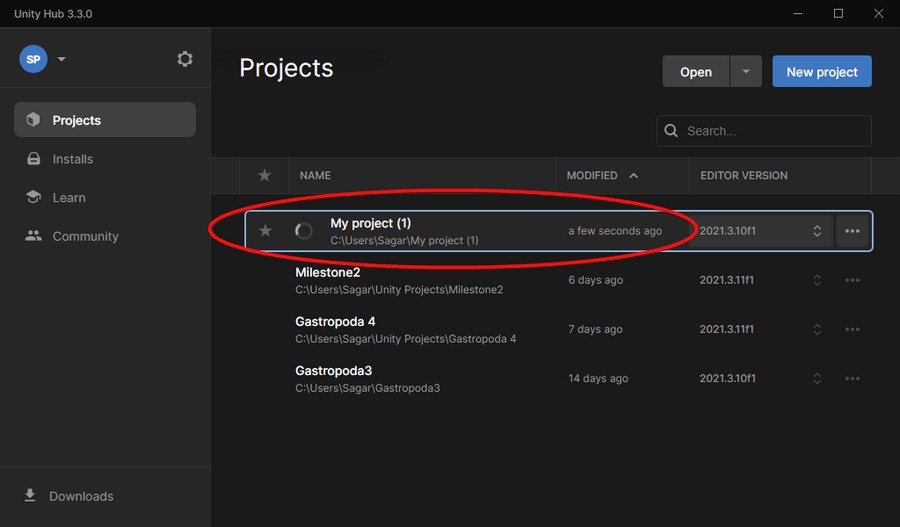This screenshot has width=900, height=527.
Task: Click version 2021.3.11f1 in Gastropoda 4 row
Action: click(727, 330)
